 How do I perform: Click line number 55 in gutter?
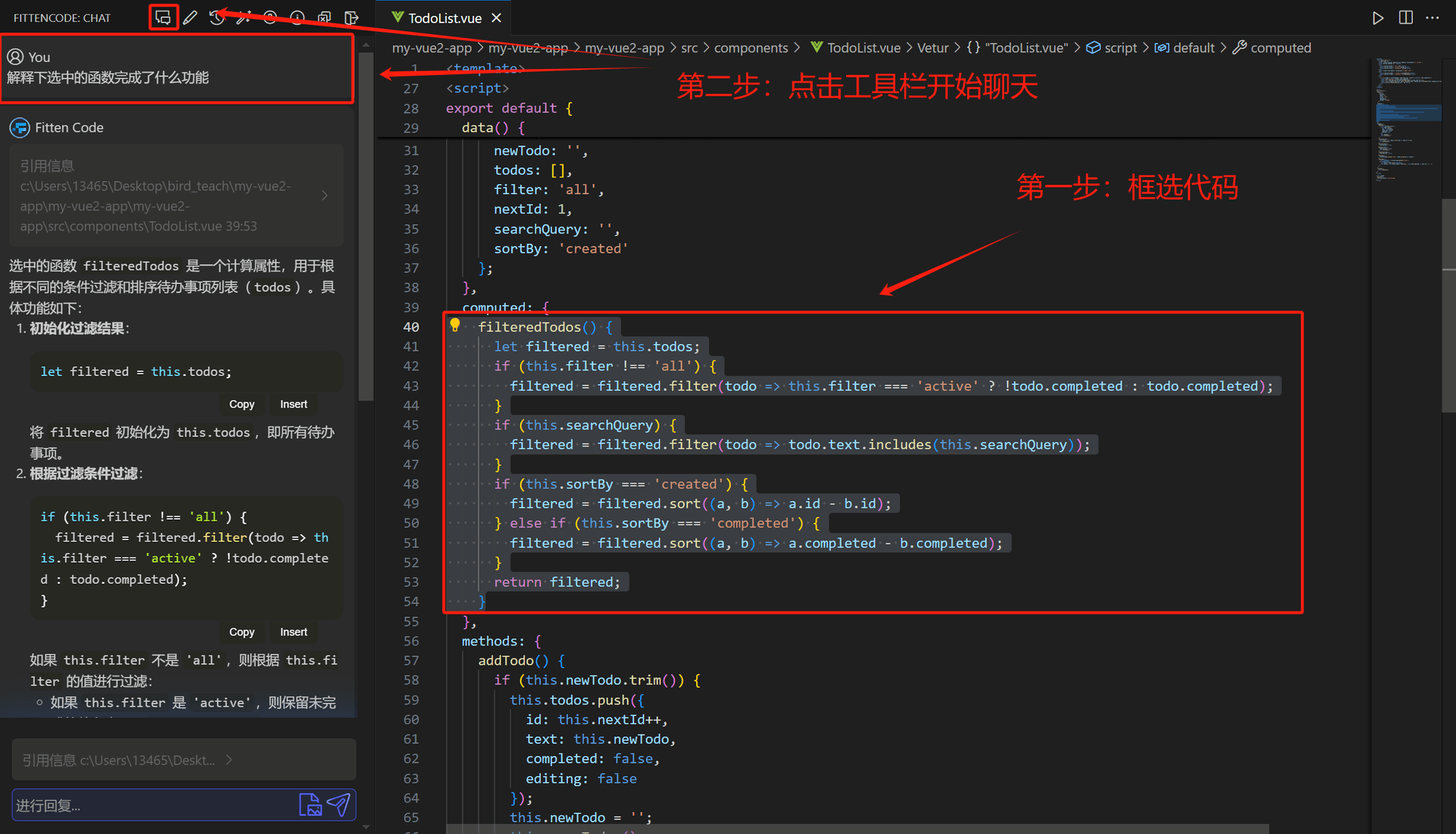tap(411, 621)
